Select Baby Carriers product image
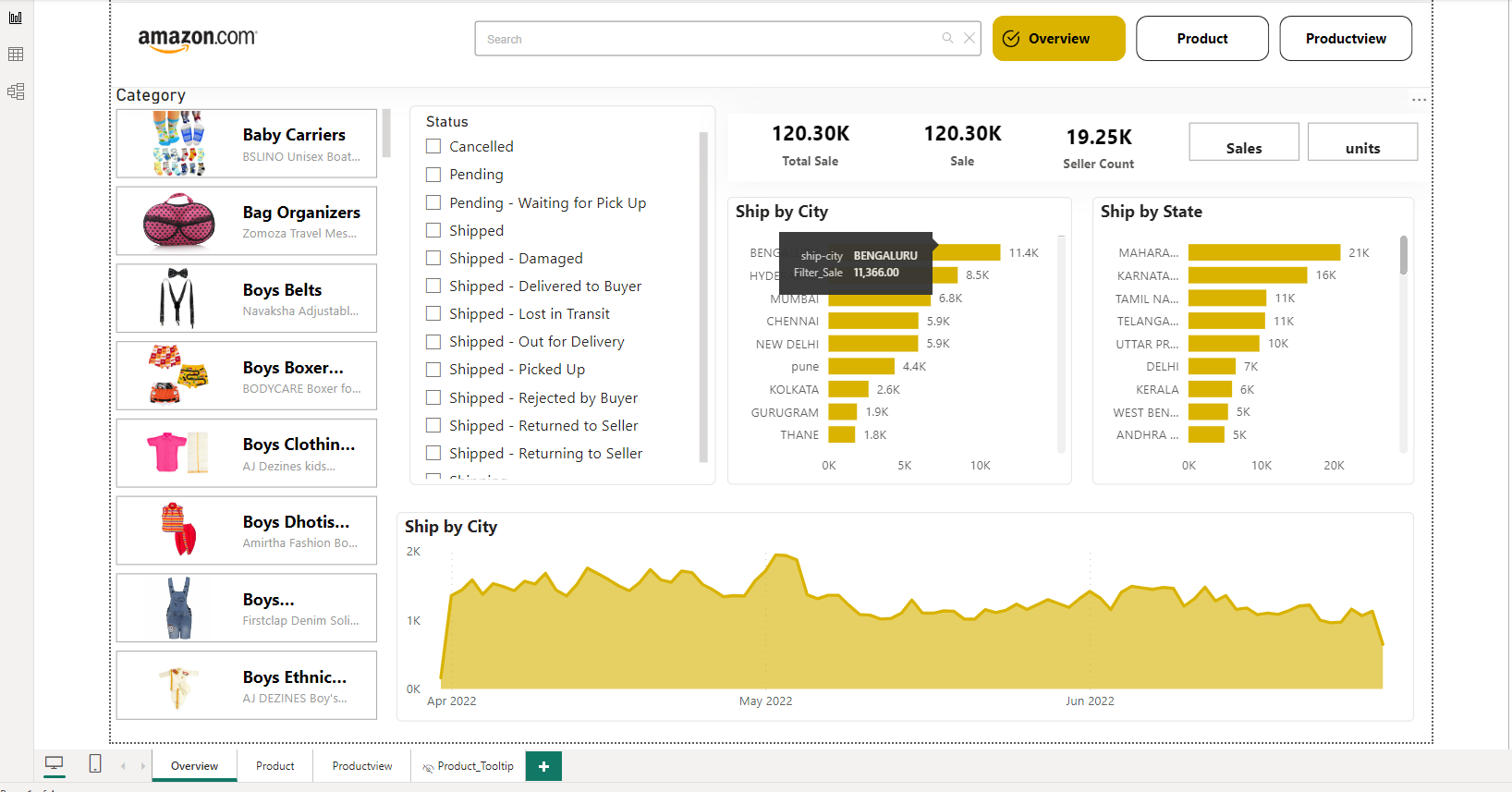Viewport: 1512px width, 792px height. click(179, 143)
